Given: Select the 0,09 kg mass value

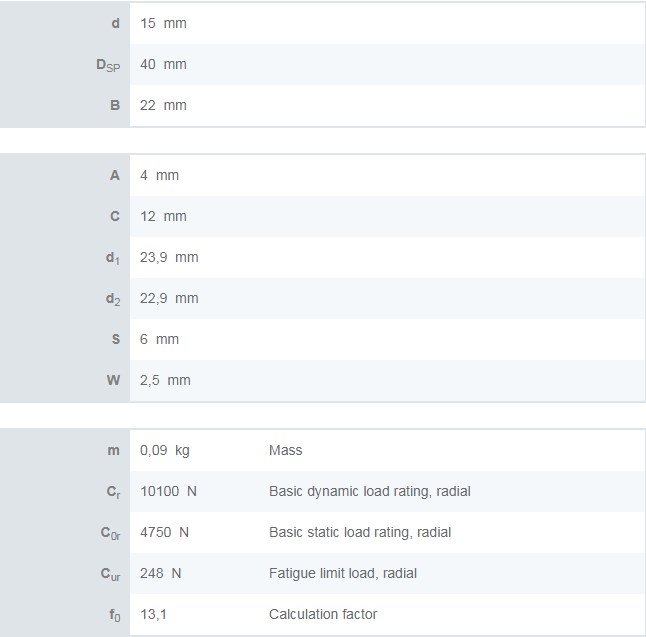Looking at the screenshot, I should (x=164, y=450).
